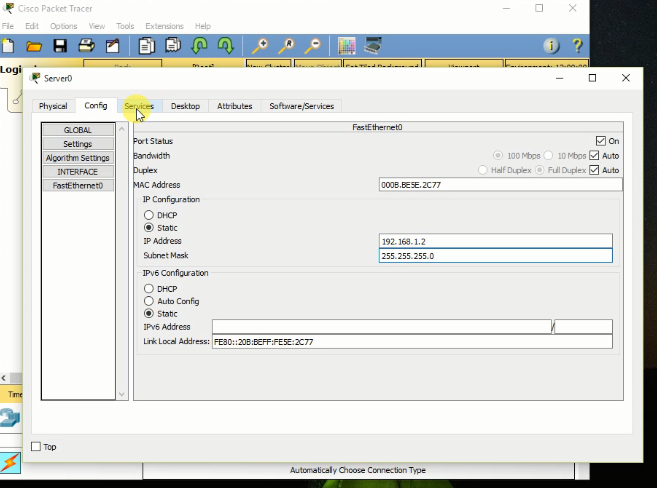This screenshot has height=488, width=657.
Task: Click the Paste toolbar icon
Action: point(173,45)
